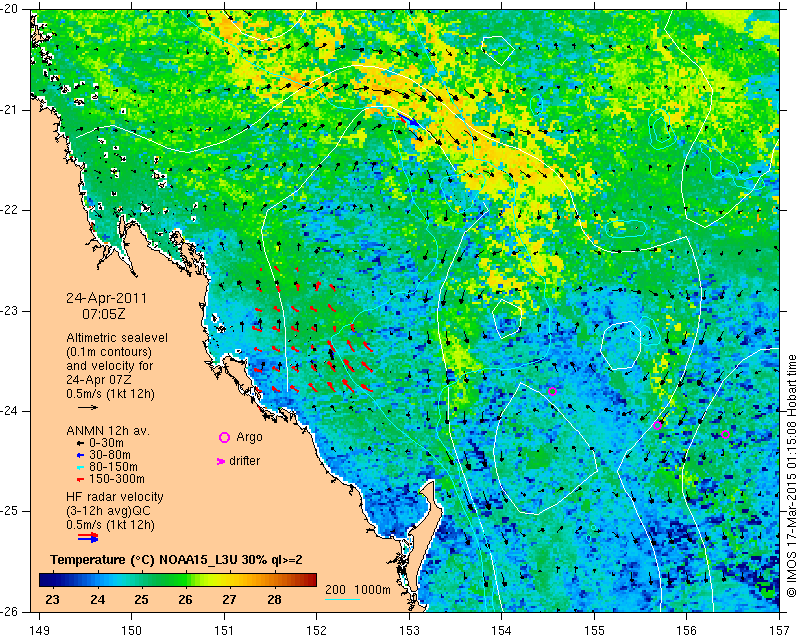Click the cyan bathymetry legend line
This screenshot has width=800, height=640.
(x=342, y=599)
